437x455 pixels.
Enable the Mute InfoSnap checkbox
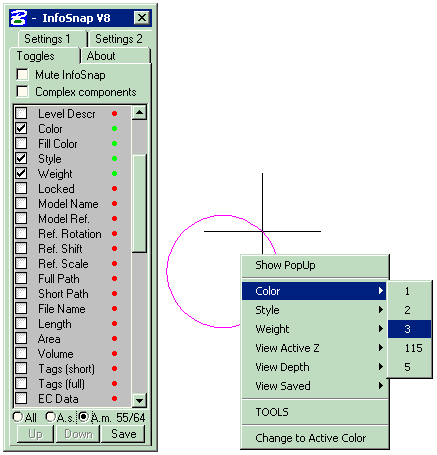(x=22, y=75)
